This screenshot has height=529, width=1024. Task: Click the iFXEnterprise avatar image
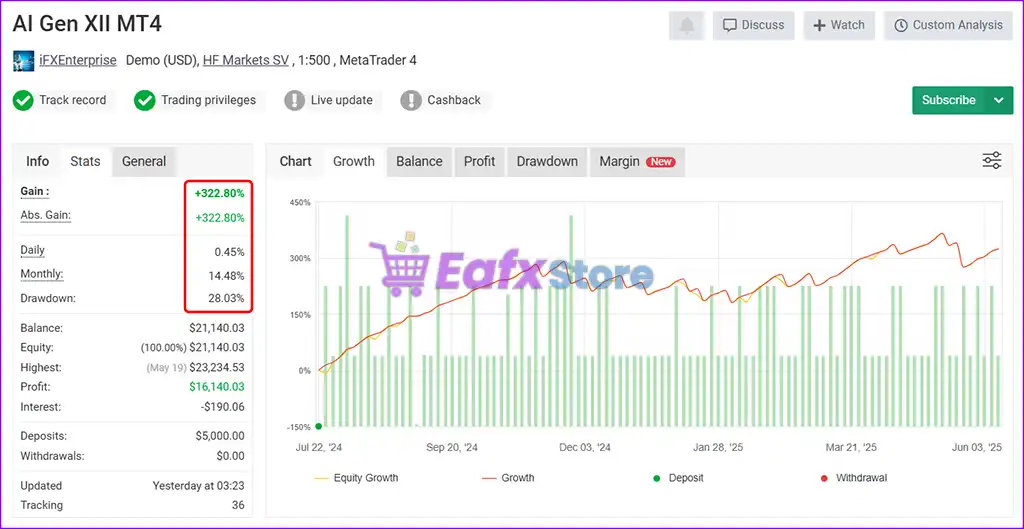[x=24, y=61]
